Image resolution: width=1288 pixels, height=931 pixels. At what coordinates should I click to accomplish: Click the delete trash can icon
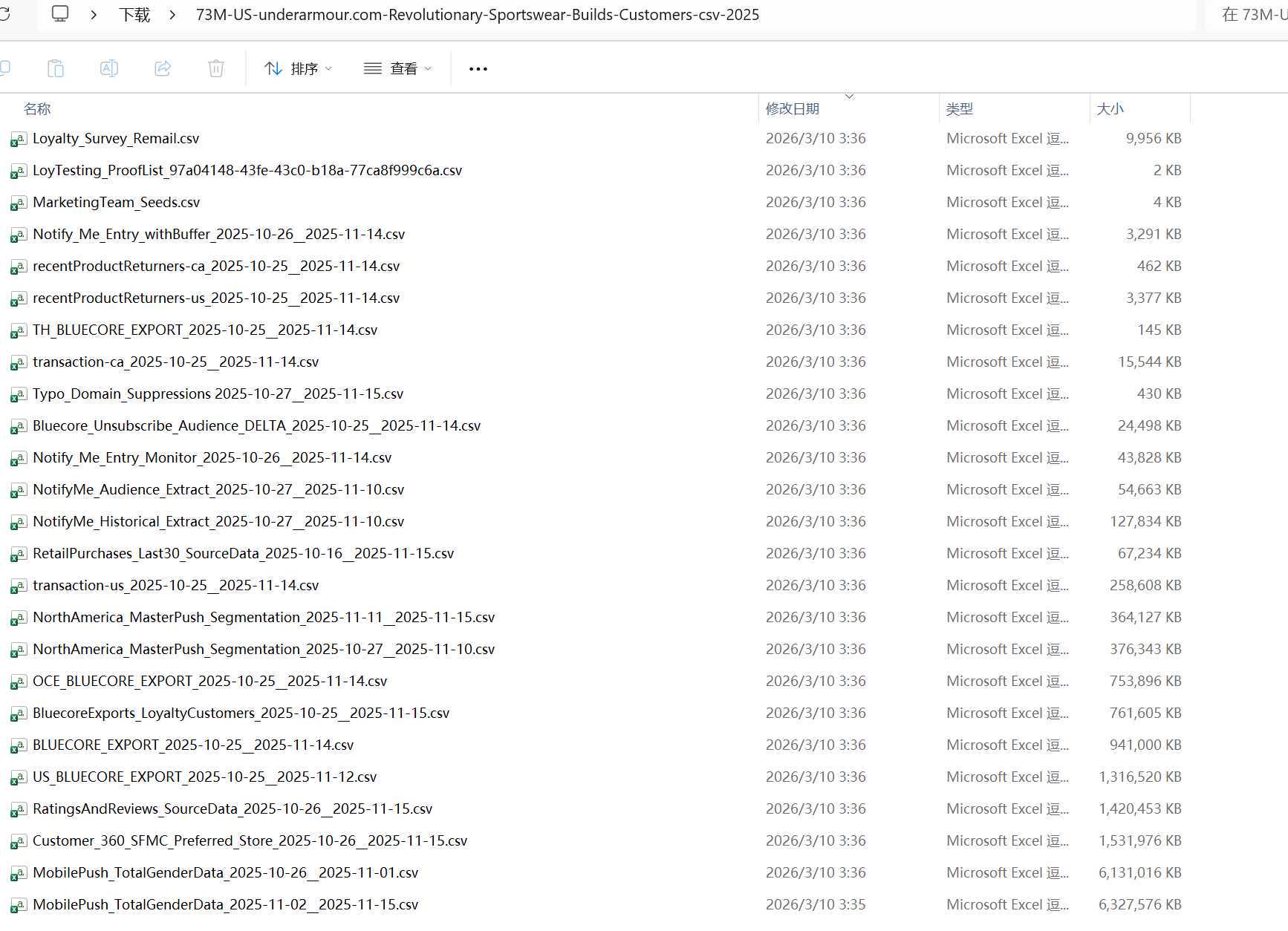[x=216, y=68]
